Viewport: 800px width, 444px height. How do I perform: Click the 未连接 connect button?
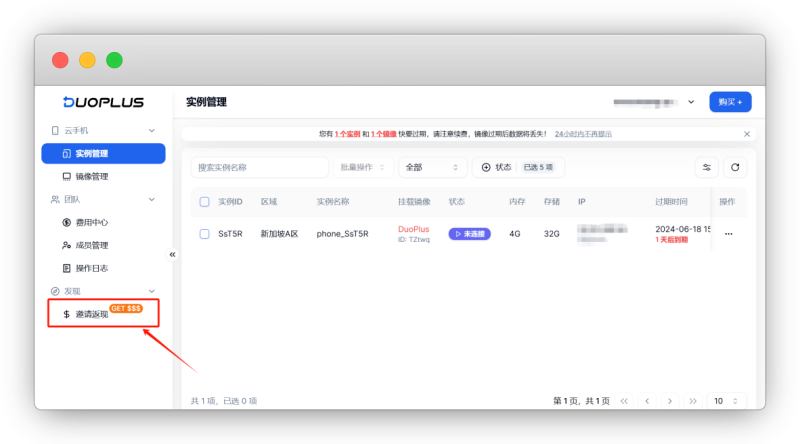(469, 234)
